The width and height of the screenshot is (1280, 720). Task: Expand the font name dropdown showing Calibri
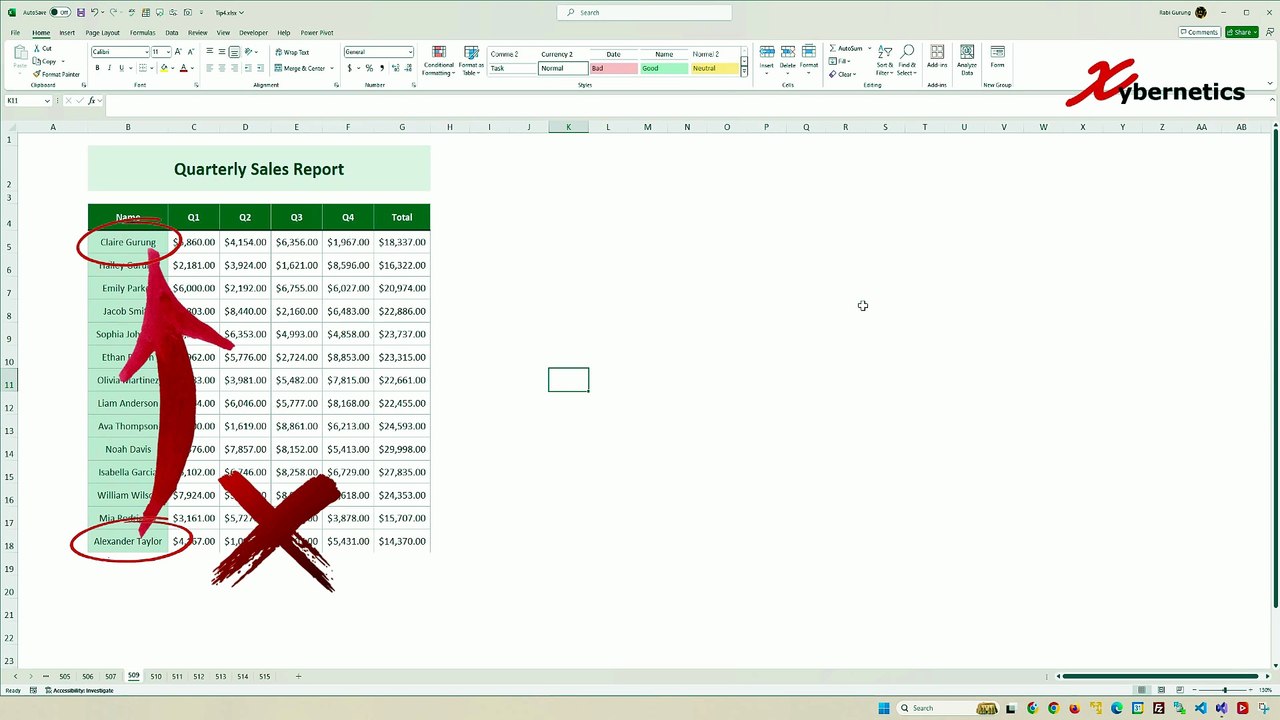[146, 52]
